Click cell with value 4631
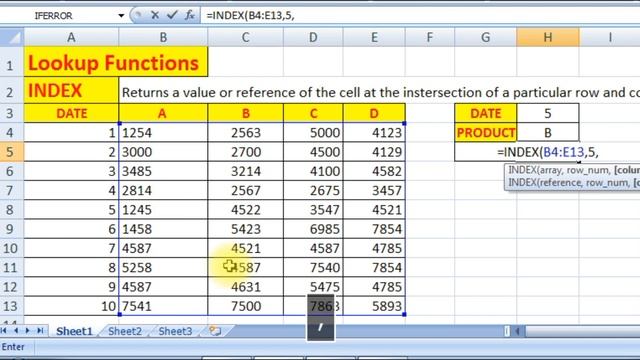The image size is (640, 360). pos(245,287)
